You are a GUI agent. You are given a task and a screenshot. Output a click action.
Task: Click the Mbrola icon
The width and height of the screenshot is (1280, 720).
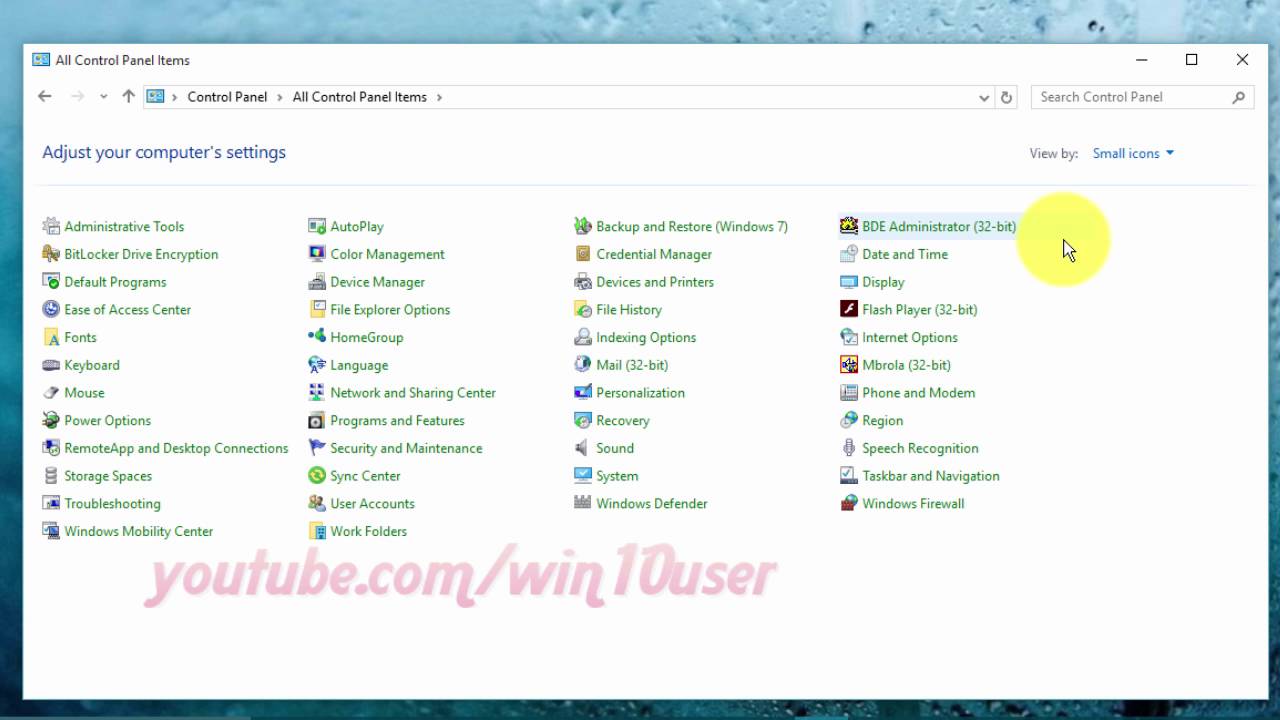coord(849,366)
